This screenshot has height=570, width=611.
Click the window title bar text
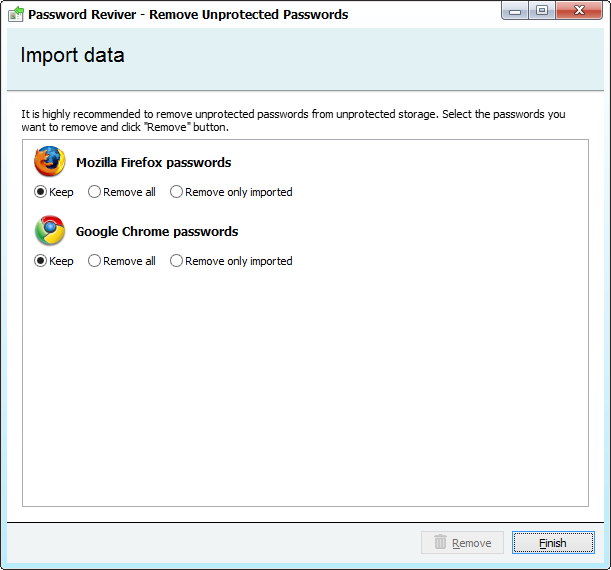point(188,14)
